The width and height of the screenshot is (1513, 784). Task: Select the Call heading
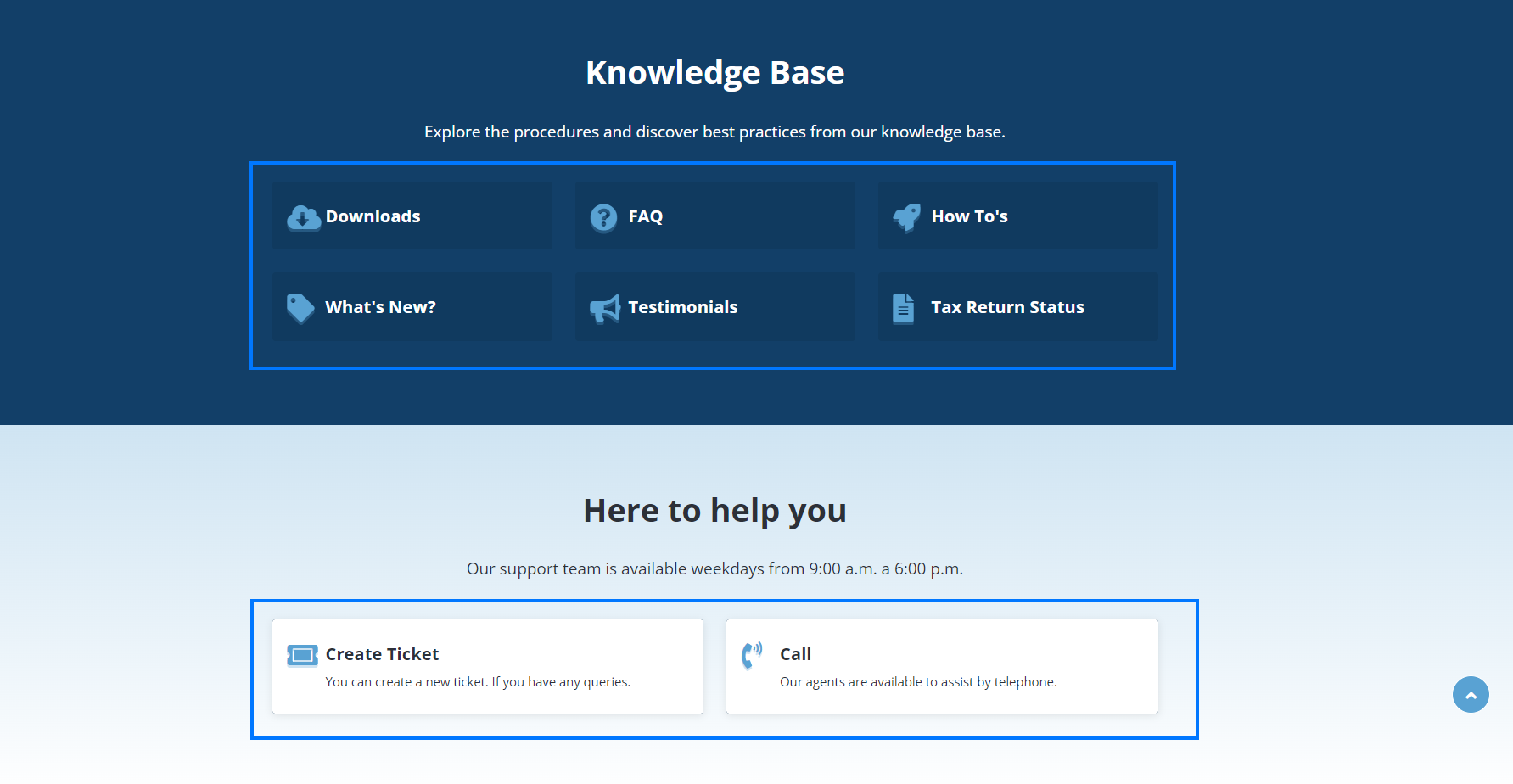(795, 654)
